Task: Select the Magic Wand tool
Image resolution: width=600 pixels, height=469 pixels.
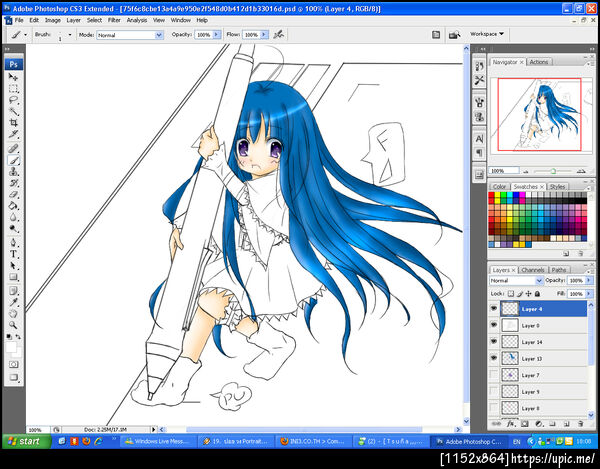Action: coord(13,111)
